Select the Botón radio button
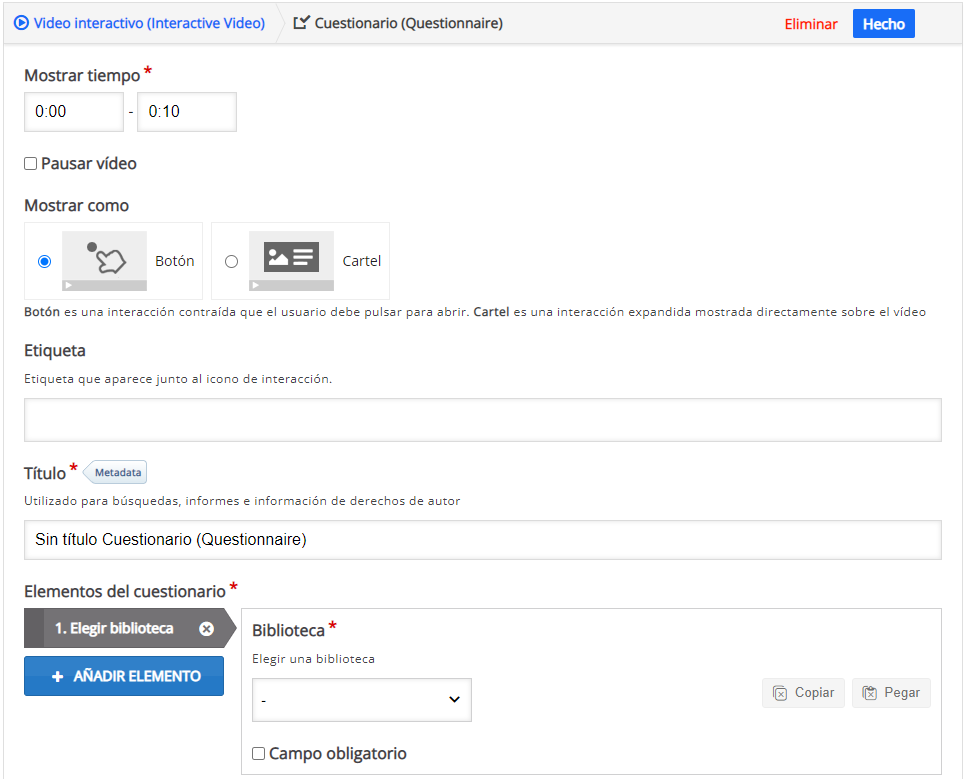Viewport: 966px width, 779px height. pyautogui.click(x=44, y=262)
